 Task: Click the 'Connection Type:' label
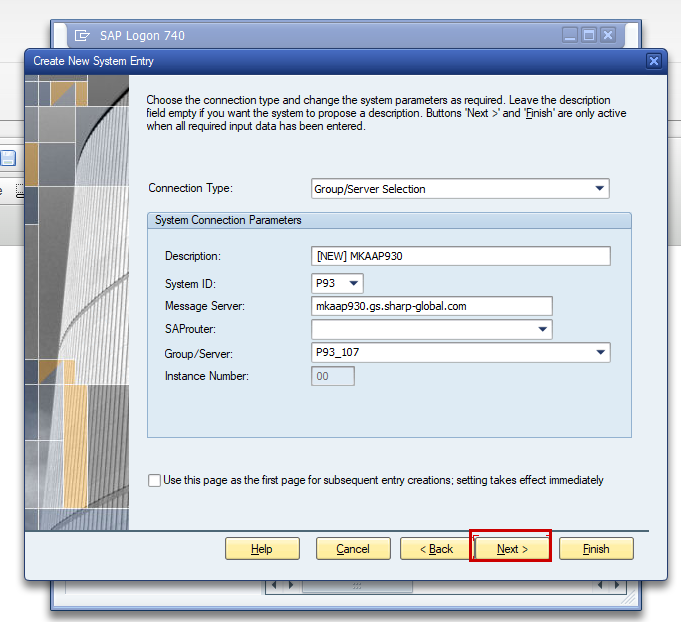click(x=191, y=188)
